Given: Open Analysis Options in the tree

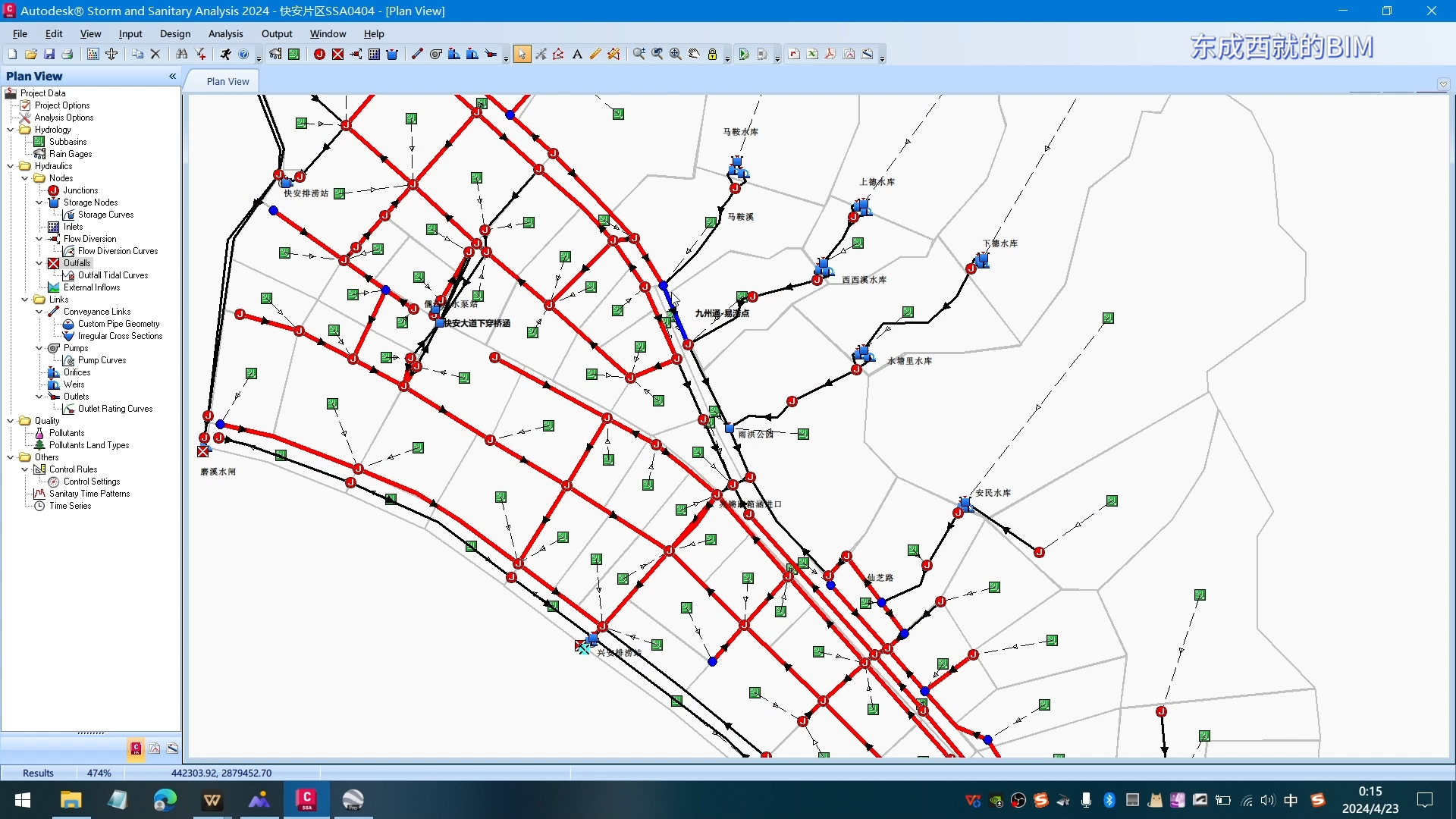Looking at the screenshot, I should coord(64,118).
